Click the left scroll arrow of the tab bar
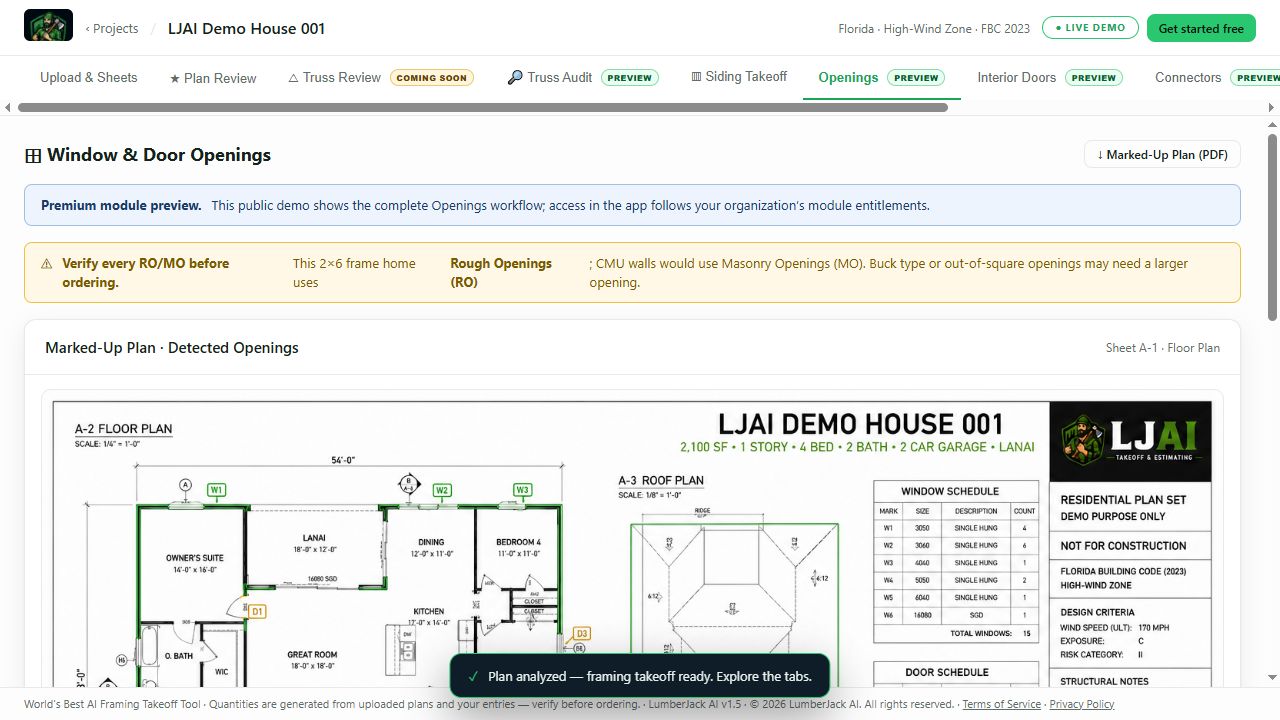This screenshot has height=720, width=1280. [8, 107]
